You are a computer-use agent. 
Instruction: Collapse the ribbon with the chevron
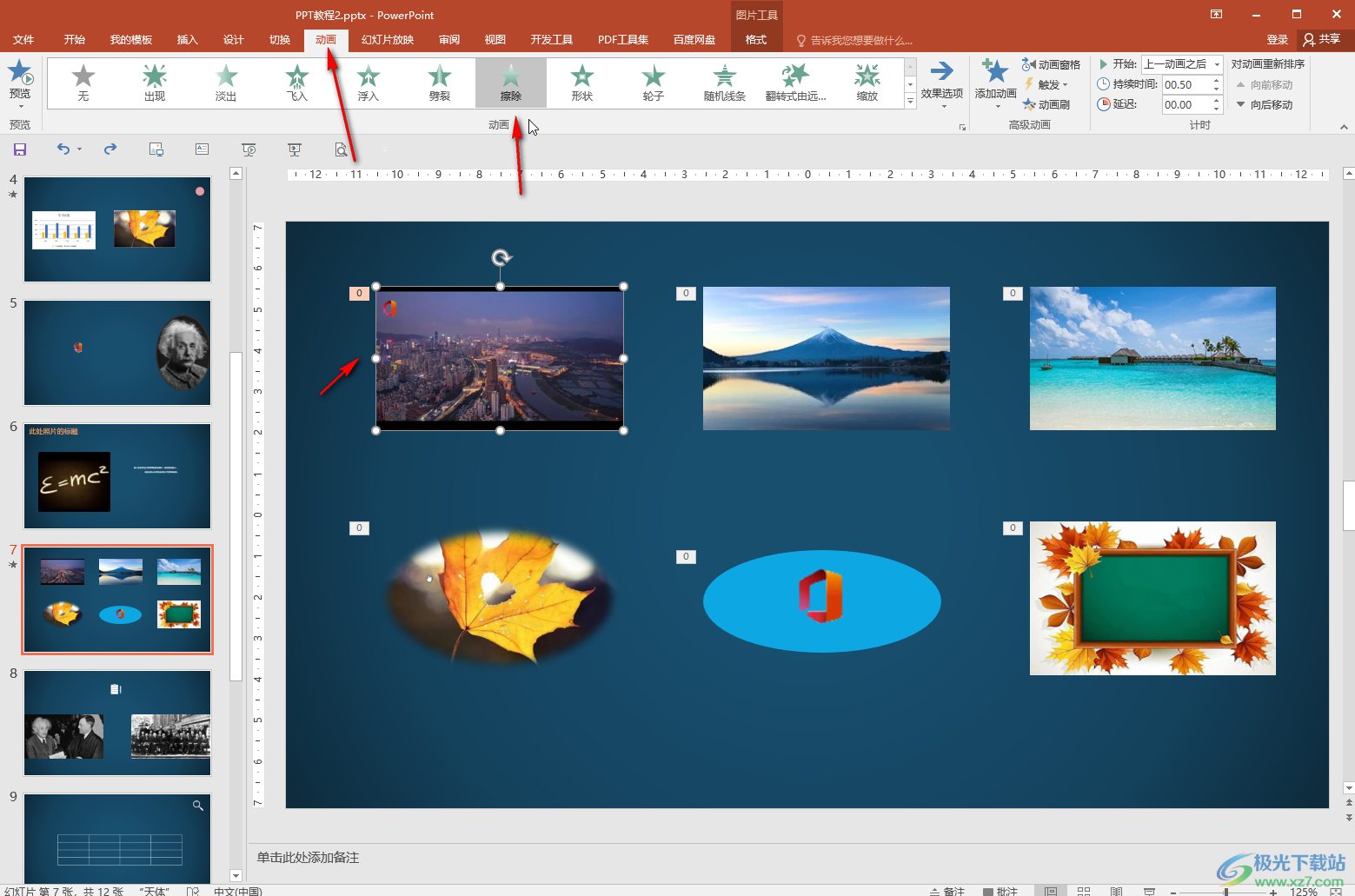pos(1344,127)
